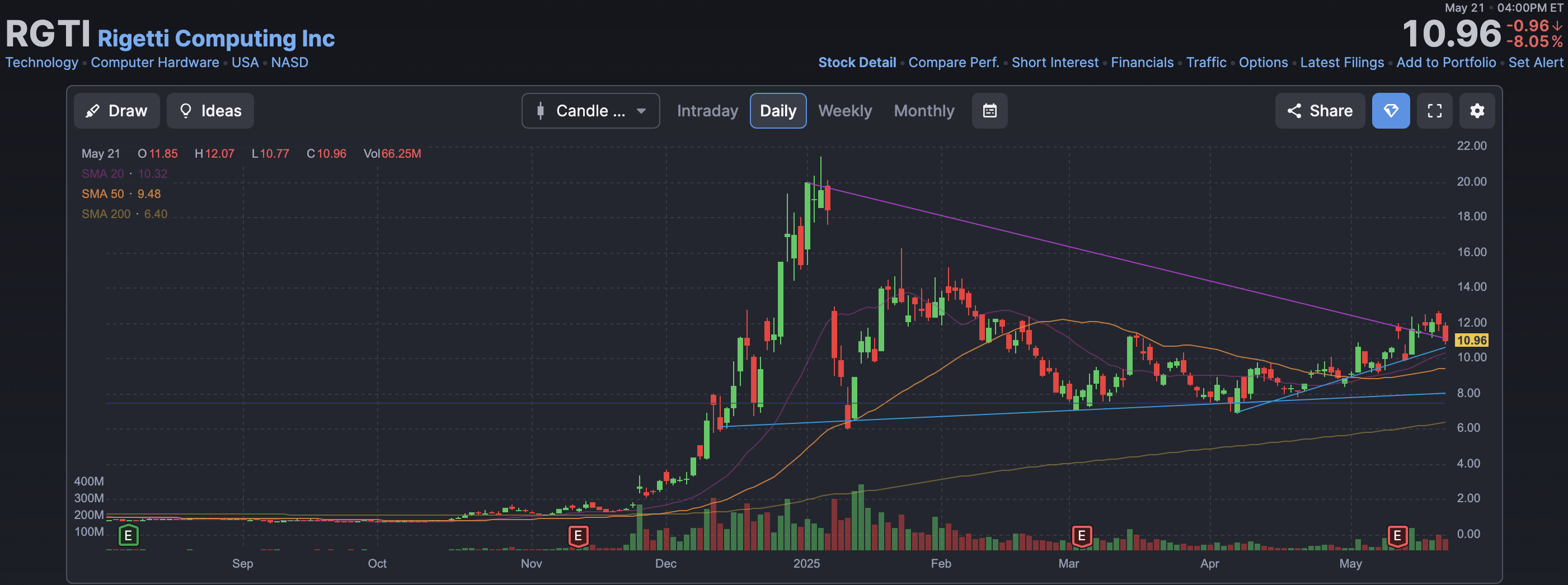The height and width of the screenshot is (585, 1568).
Task: Open the Ideas lightbulb panel
Action: click(210, 111)
